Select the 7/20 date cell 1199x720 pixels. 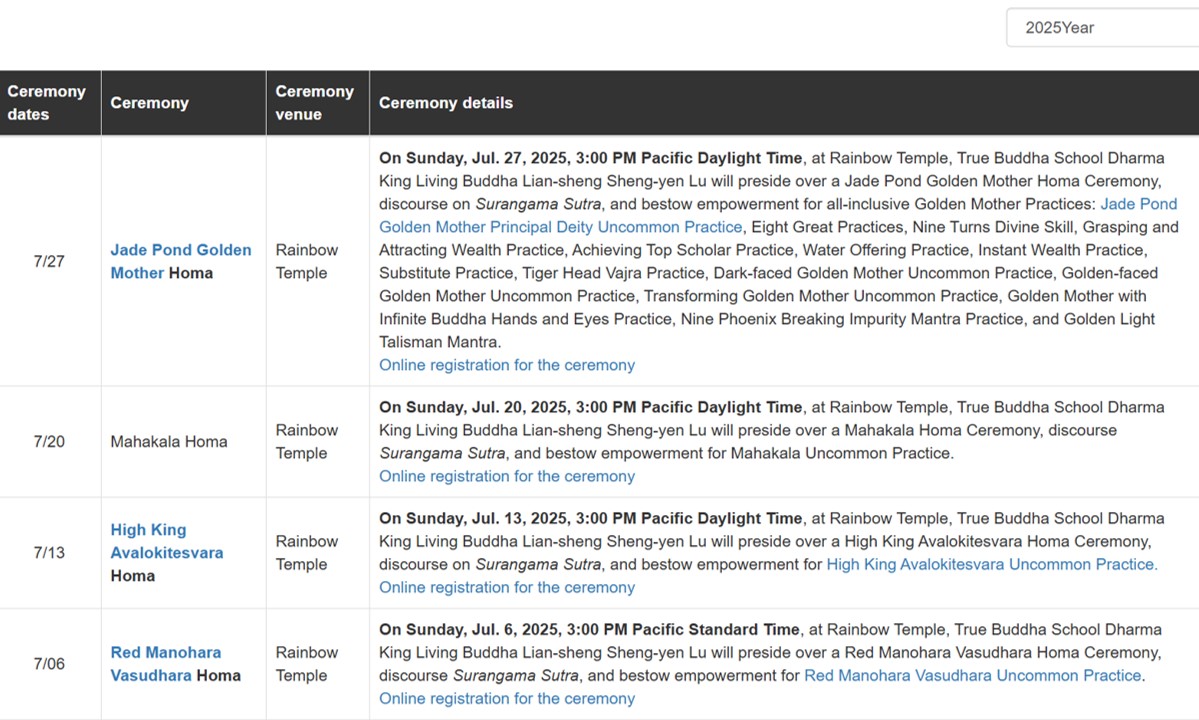tap(49, 442)
